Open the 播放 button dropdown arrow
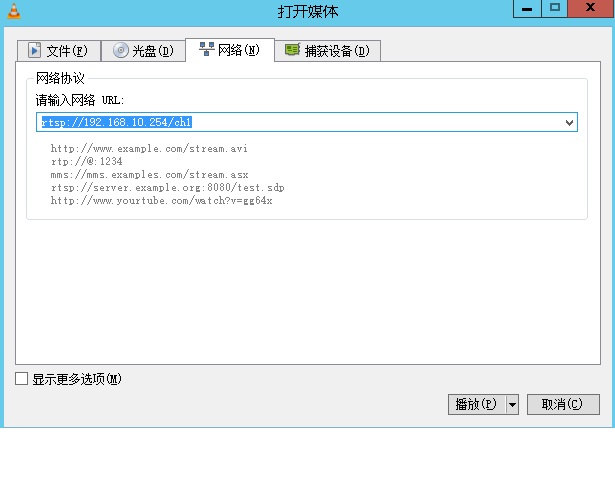 [512, 404]
